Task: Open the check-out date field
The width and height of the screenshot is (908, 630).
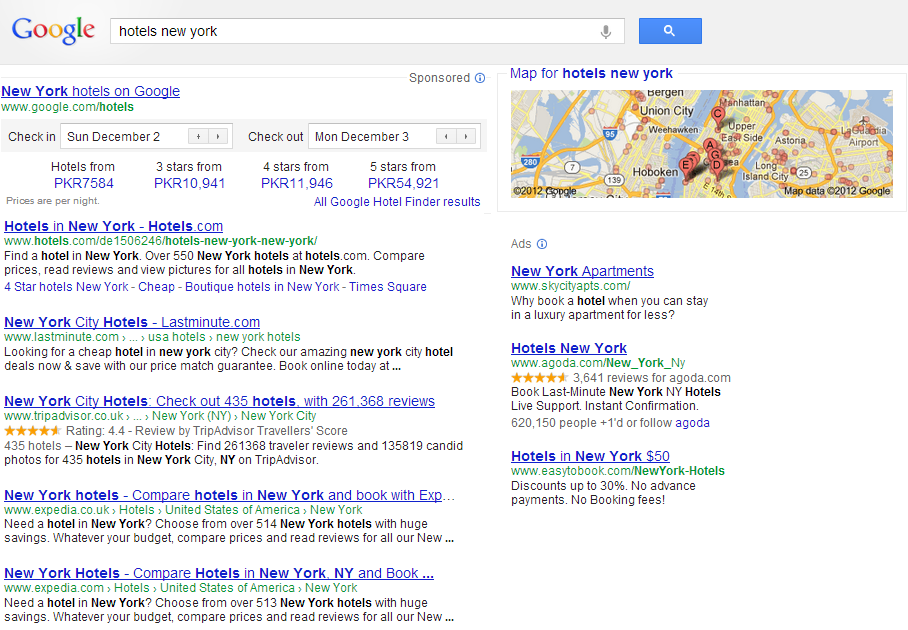Action: click(370, 137)
